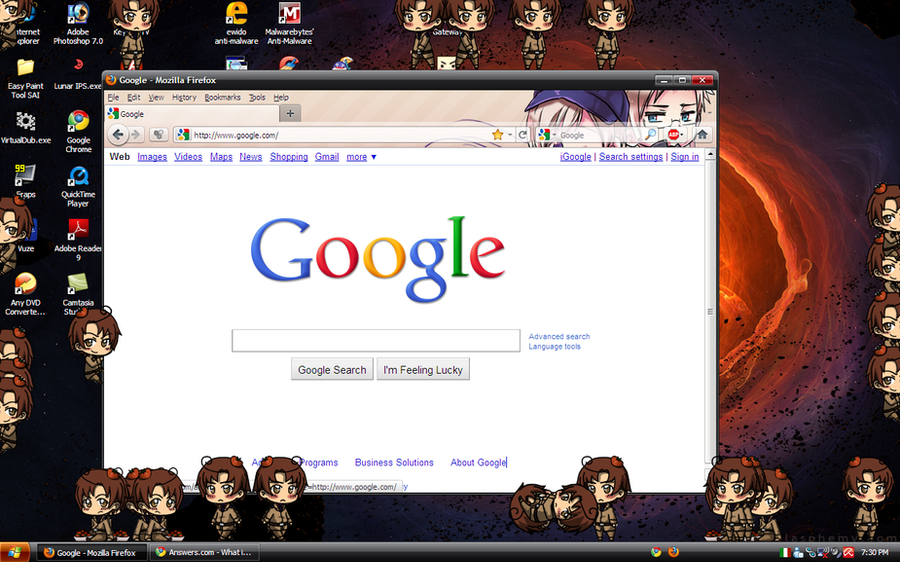Click the Sign in link

pos(685,157)
